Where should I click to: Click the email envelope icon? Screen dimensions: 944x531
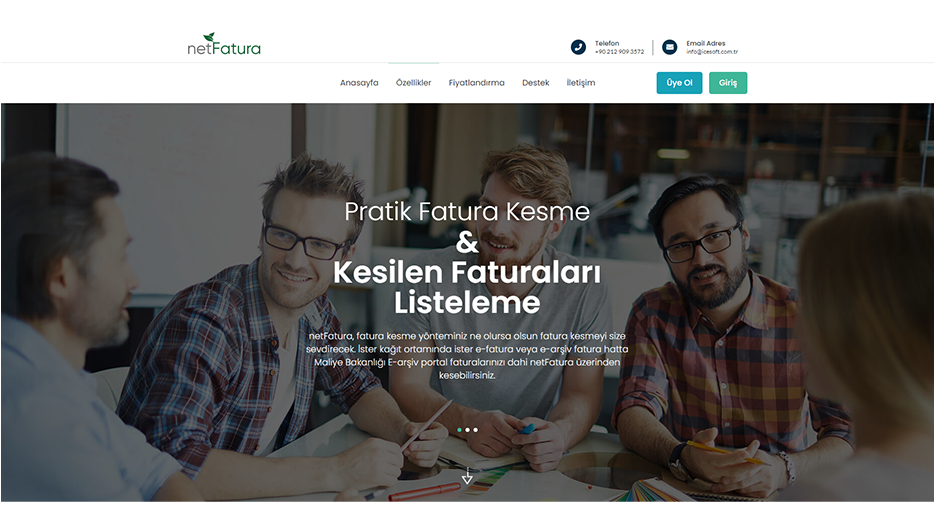(669, 47)
